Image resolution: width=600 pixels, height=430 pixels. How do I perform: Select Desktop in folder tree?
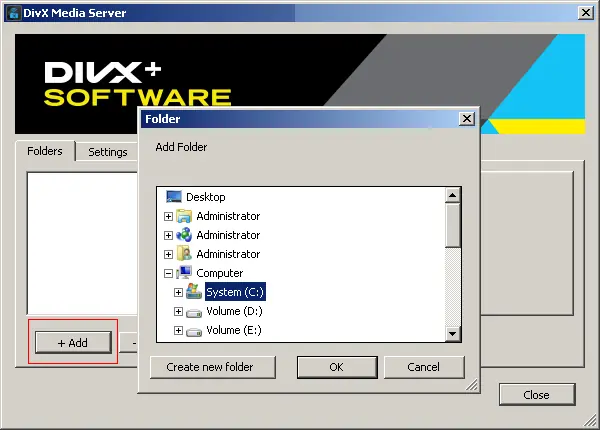[x=205, y=197]
